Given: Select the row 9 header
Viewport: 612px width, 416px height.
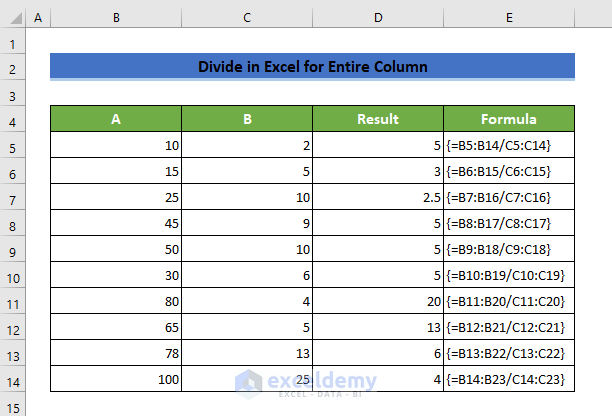Looking at the screenshot, I should coord(13,251).
